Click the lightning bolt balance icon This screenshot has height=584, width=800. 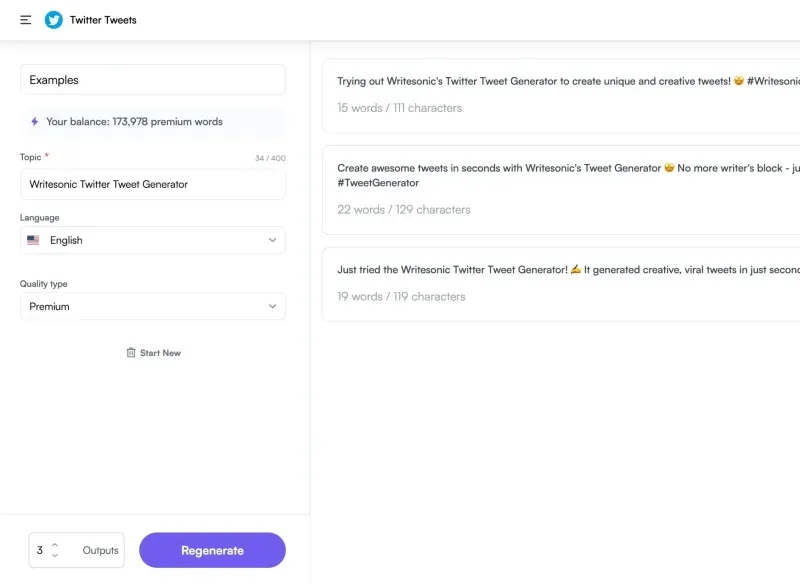34,122
